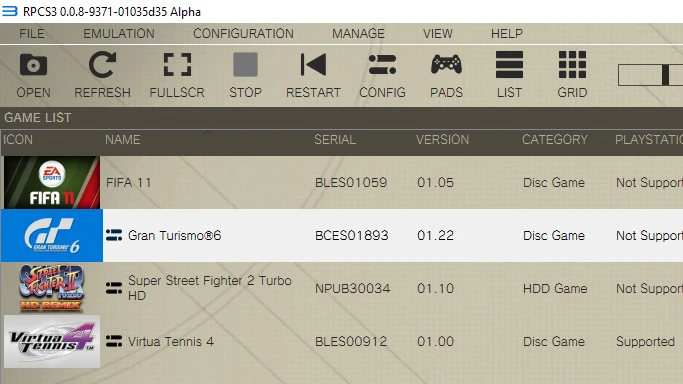The width and height of the screenshot is (683, 384).
Task: Adjust the icon size slider handle
Action: pos(665,75)
